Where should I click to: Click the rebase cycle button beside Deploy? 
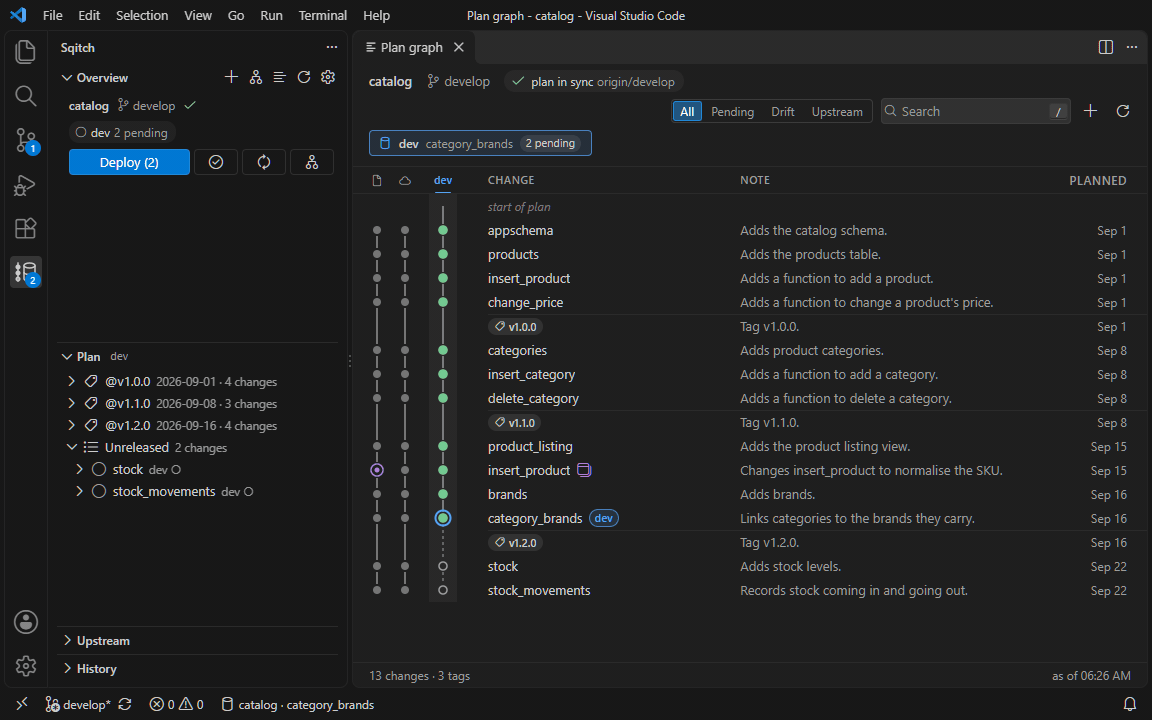(264, 162)
